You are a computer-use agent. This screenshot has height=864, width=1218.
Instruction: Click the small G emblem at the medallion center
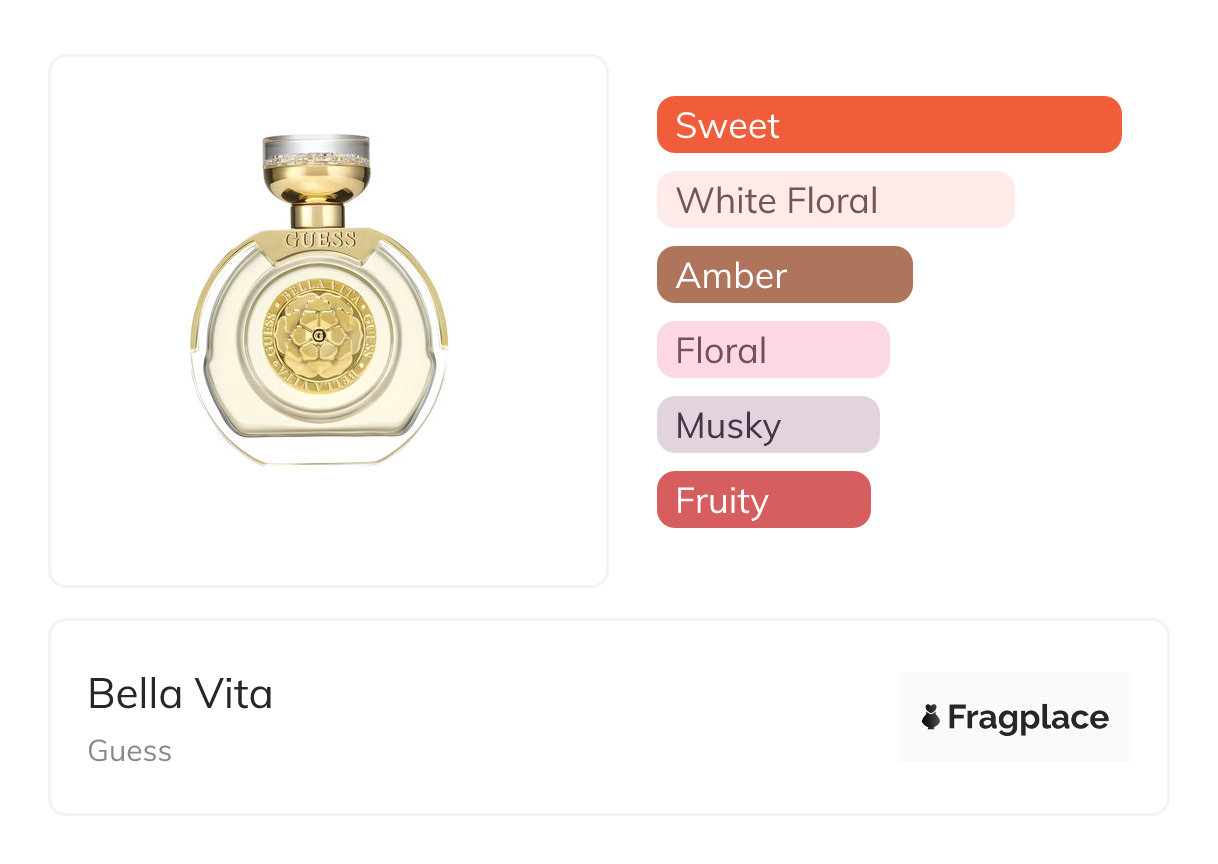[x=318, y=335]
